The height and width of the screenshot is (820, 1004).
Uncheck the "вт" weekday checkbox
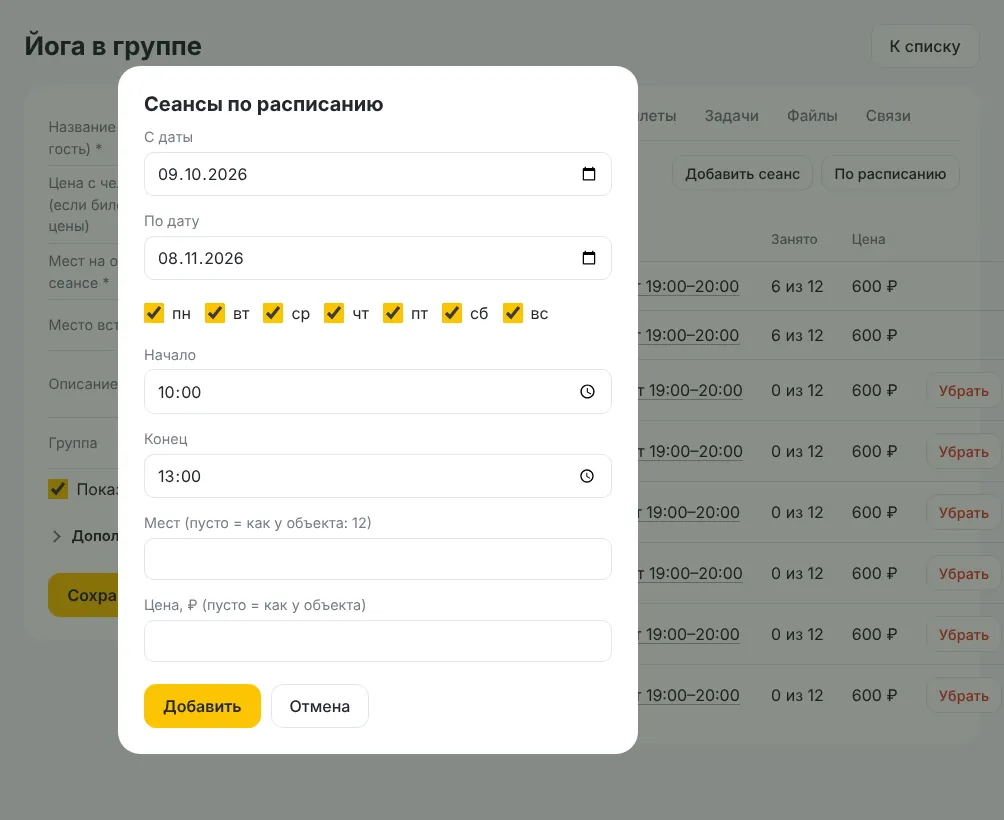[x=215, y=313]
